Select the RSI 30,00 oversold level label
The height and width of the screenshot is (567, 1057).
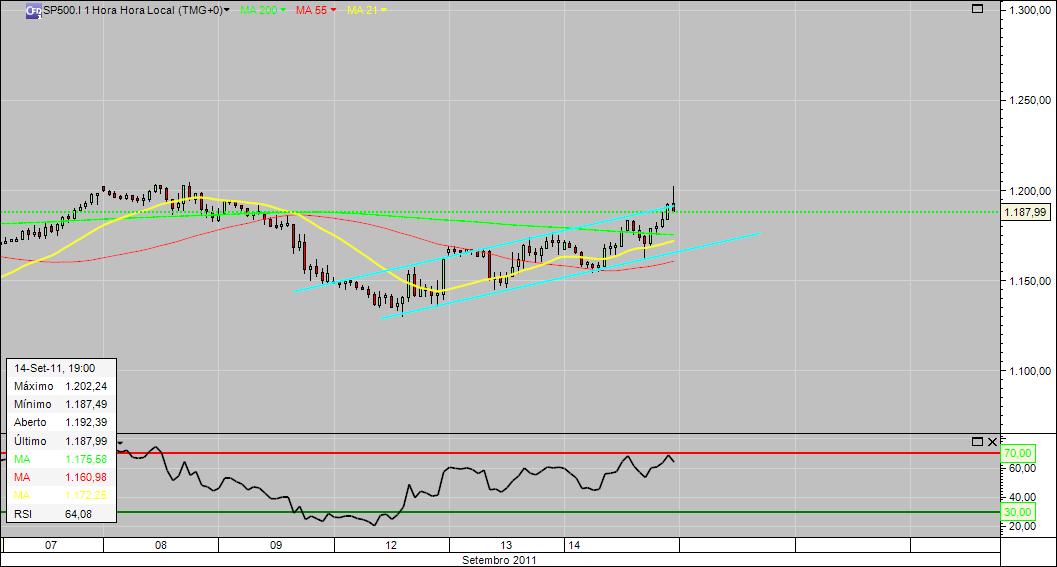pos(1018,512)
